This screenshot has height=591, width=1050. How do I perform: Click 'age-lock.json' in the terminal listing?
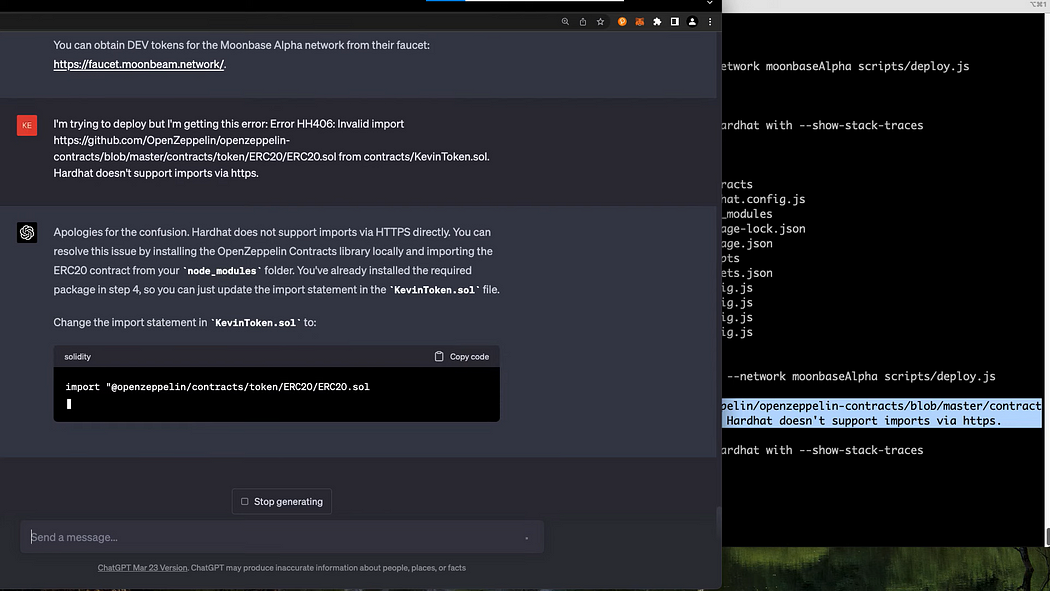(763, 229)
